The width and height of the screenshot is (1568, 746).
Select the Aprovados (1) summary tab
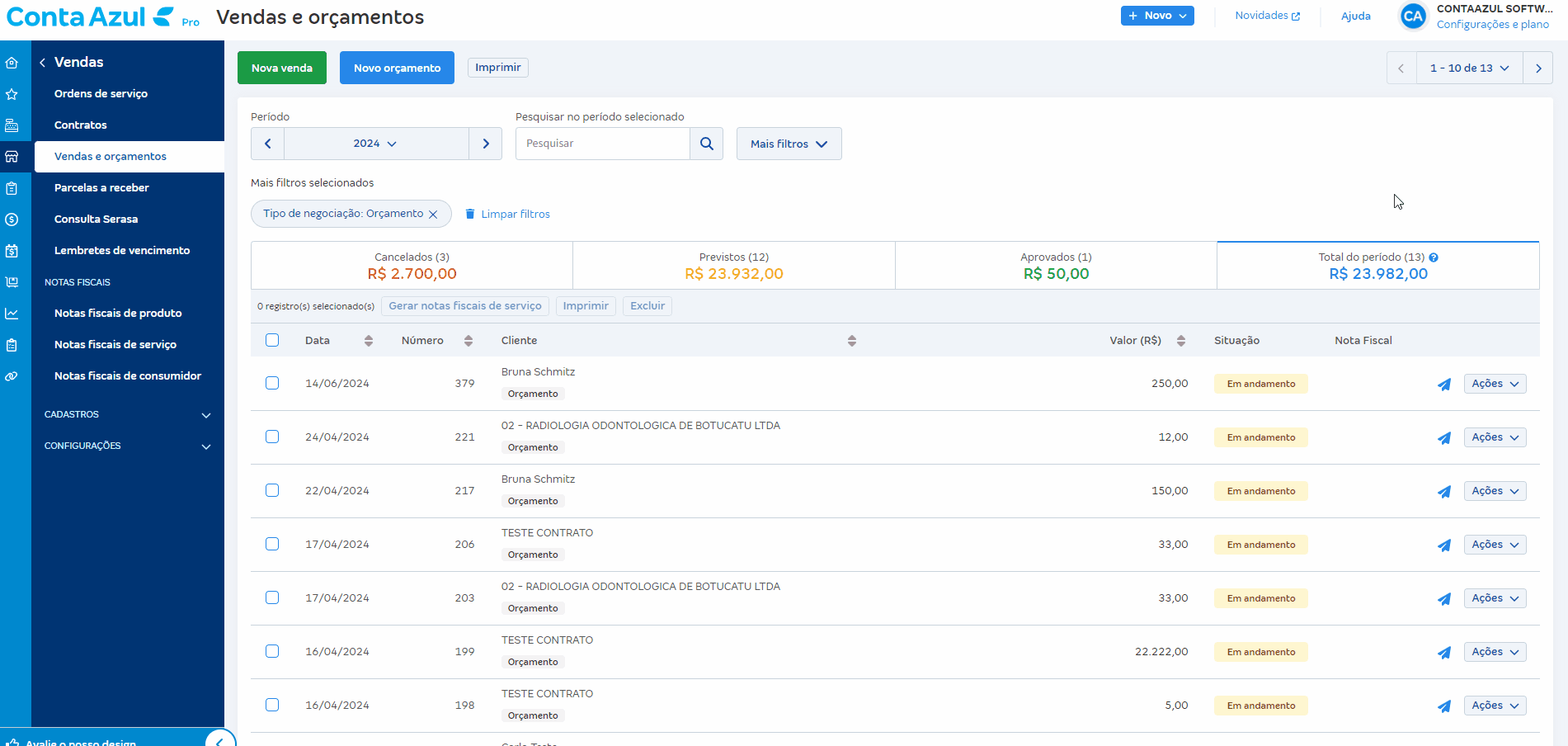click(1056, 266)
